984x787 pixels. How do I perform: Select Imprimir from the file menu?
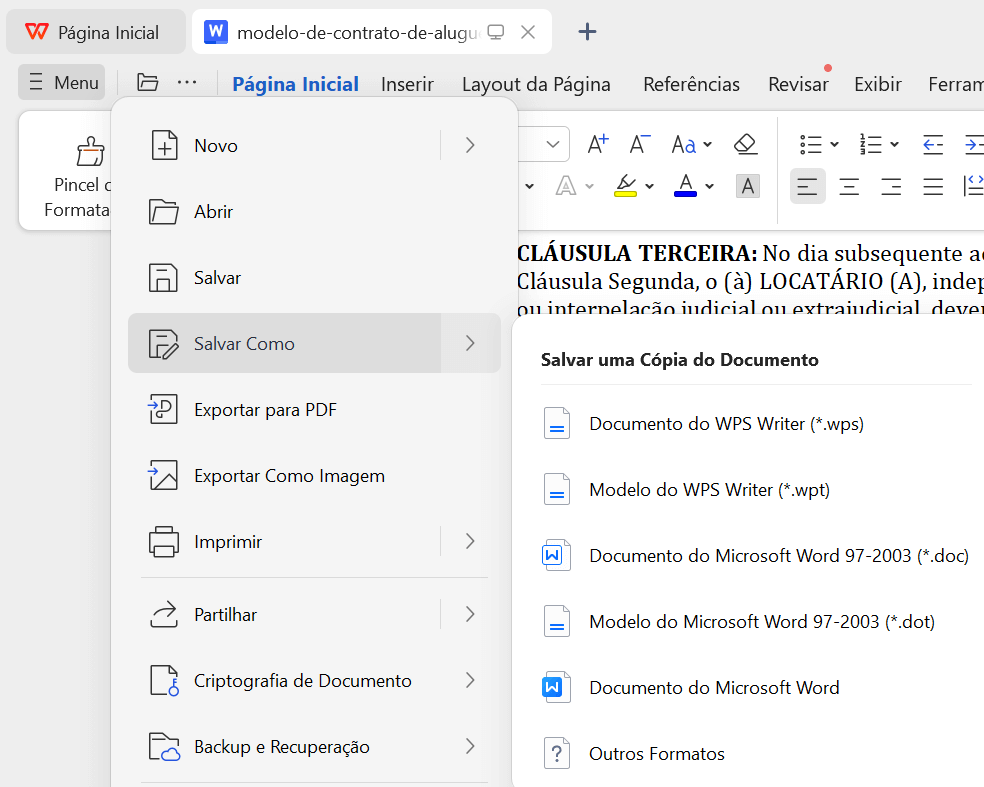(x=228, y=541)
